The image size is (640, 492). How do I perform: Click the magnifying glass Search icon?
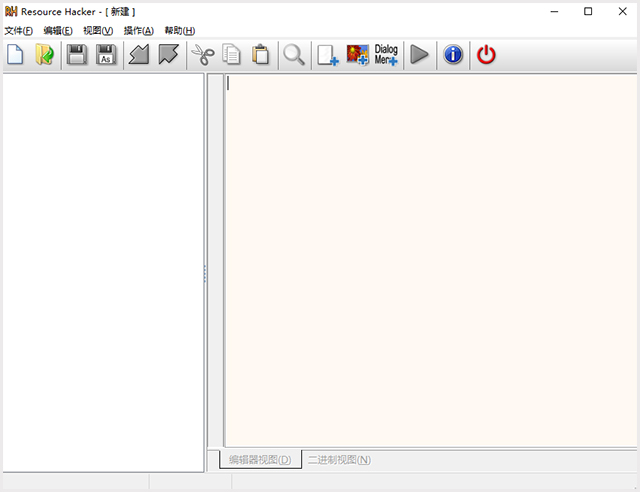coord(294,55)
